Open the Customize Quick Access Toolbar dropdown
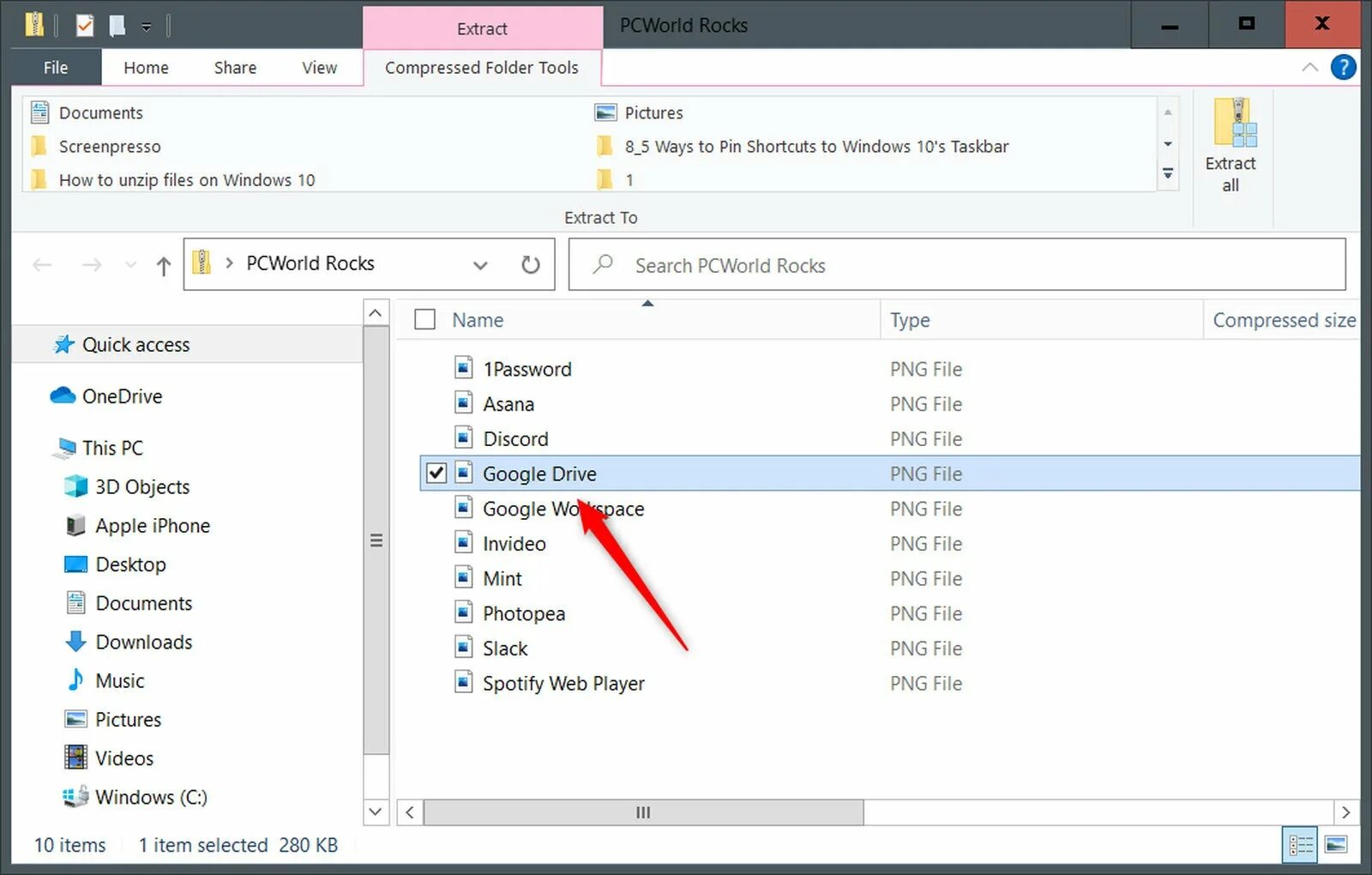The width and height of the screenshot is (1372, 875). 147,27
